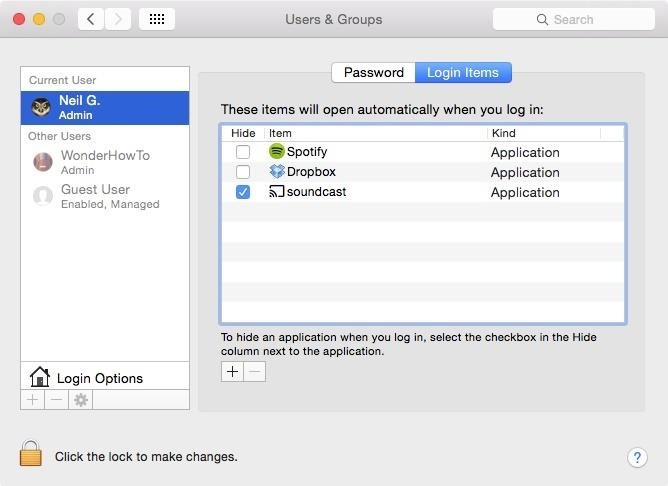Select WonderHowTo Admin user
668x486 pixels.
[x=105, y=162]
